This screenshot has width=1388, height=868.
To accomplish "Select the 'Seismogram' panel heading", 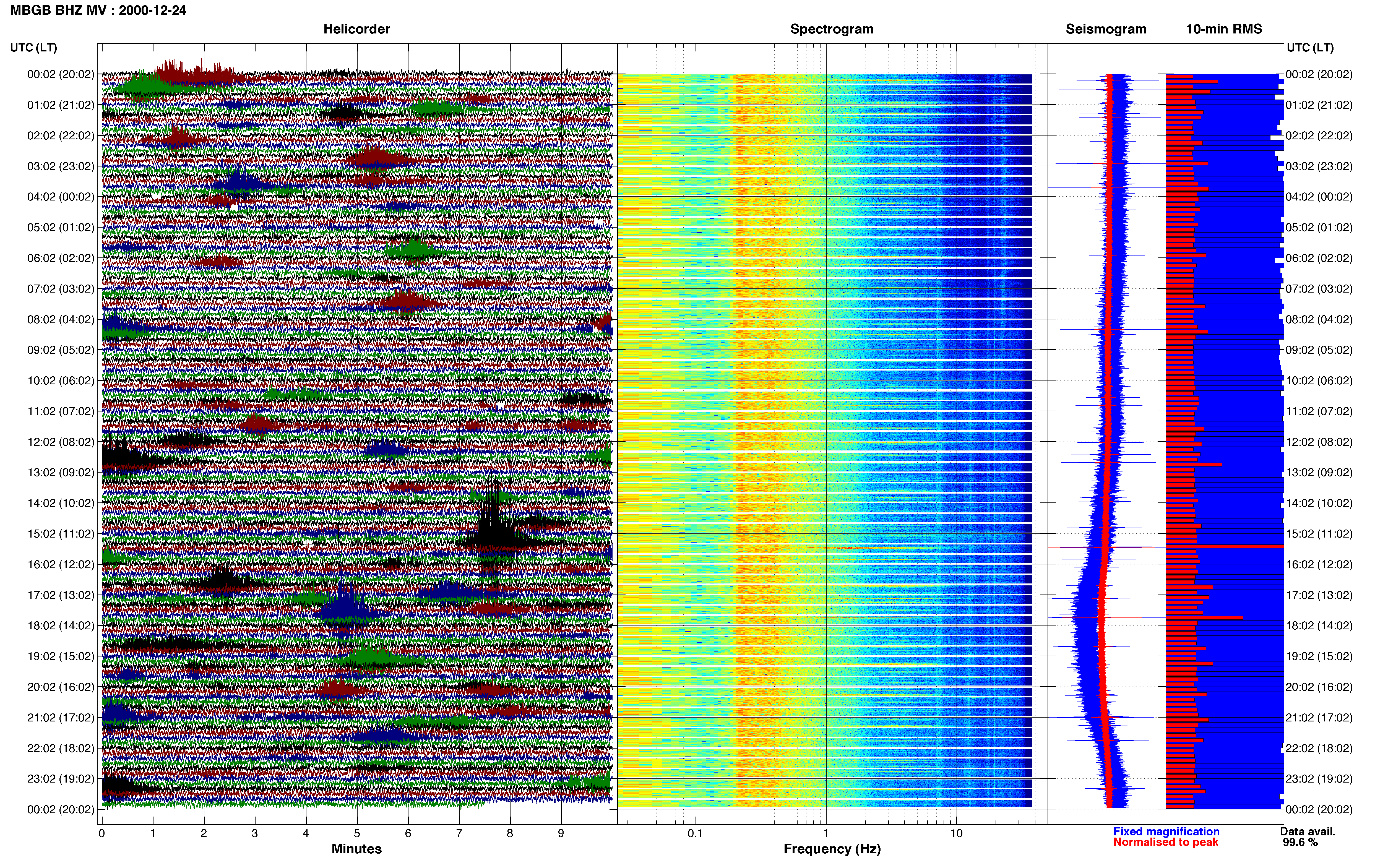I will (x=1106, y=29).
